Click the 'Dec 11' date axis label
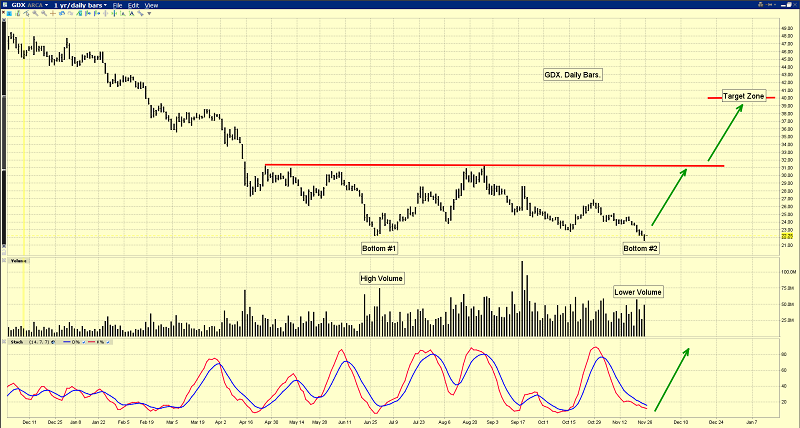The image size is (800, 428). (30, 422)
